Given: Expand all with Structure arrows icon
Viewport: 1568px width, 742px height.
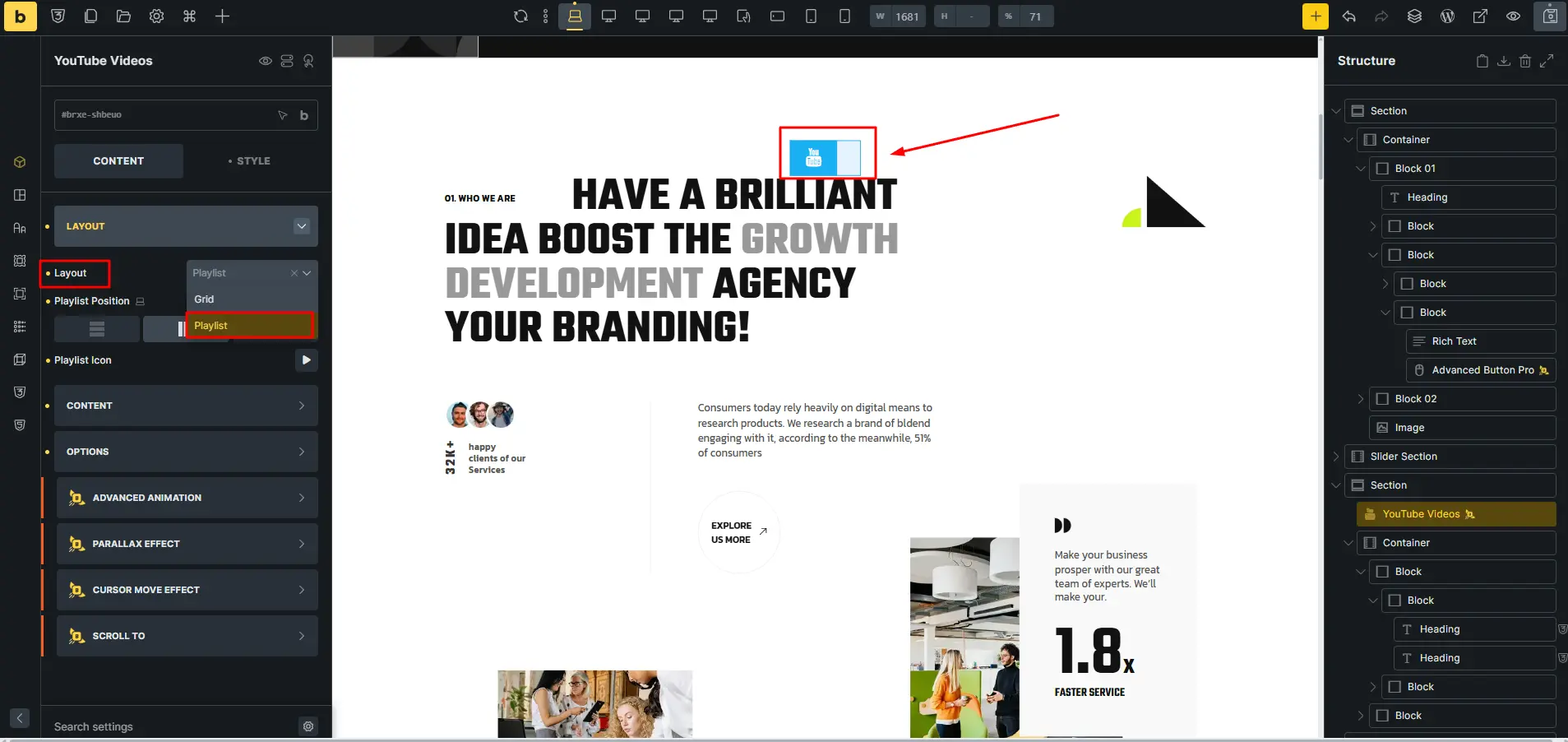Looking at the screenshot, I should 1547,61.
